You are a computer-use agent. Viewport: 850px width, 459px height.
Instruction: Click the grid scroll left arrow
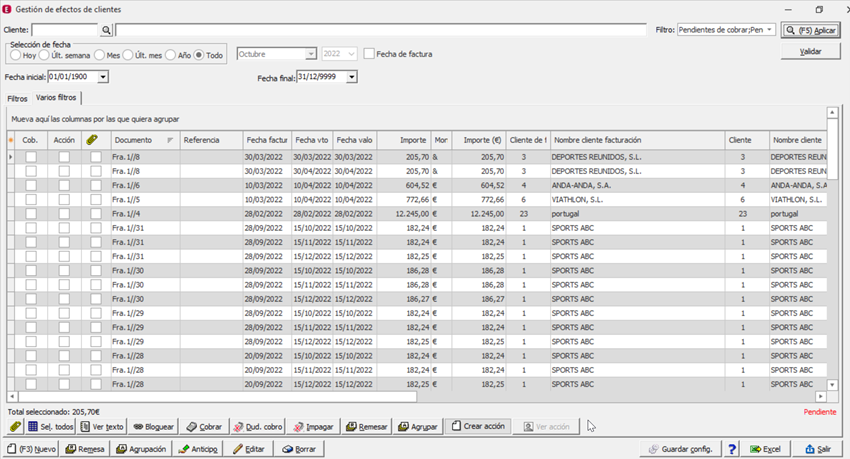11,397
